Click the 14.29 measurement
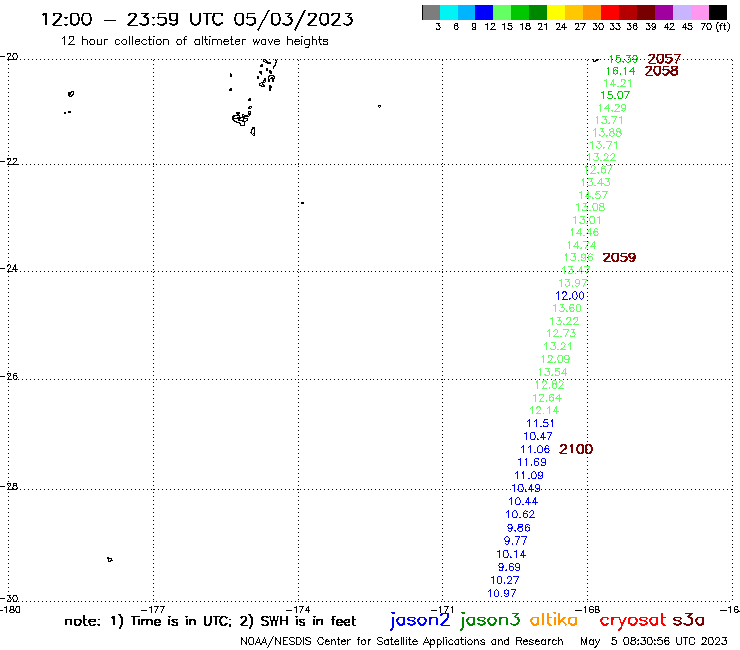Viewport: 740px width, 650px height. pos(612,108)
